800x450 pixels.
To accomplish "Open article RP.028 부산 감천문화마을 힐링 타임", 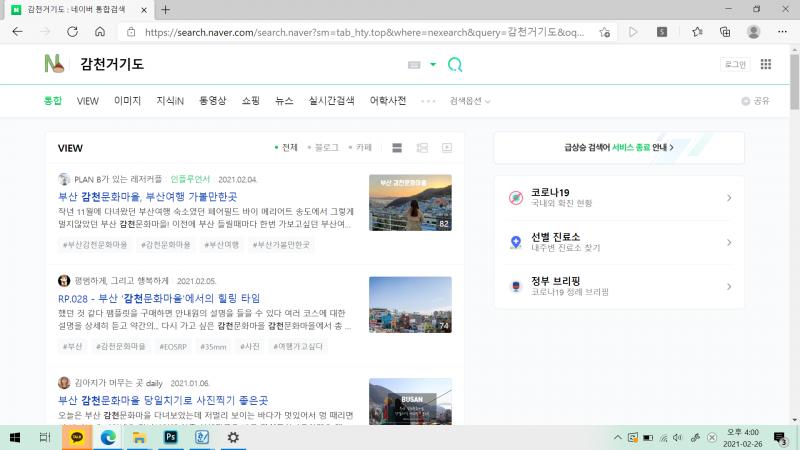I will click(x=159, y=298).
